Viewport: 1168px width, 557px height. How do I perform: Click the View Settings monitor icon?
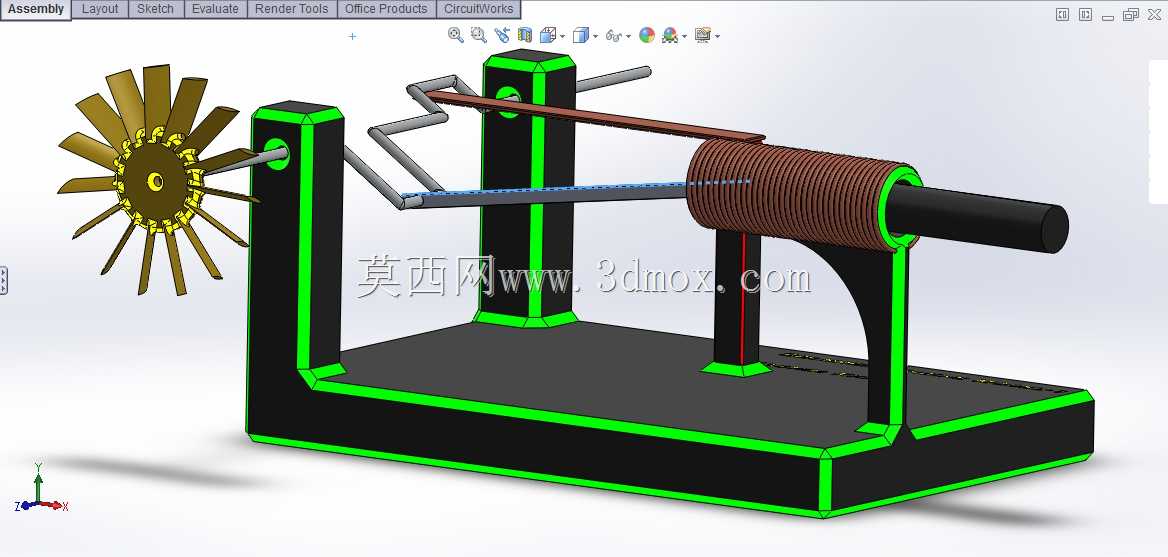702,34
